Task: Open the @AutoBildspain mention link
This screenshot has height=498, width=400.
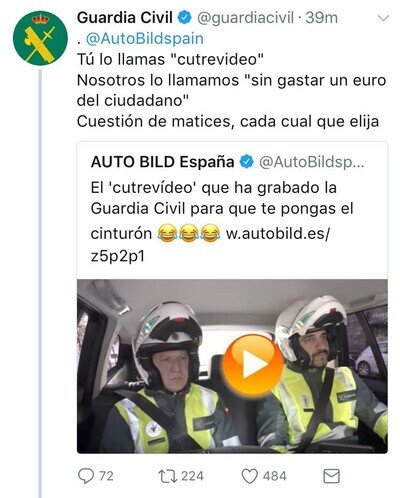Action: click(x=145, y=39)
